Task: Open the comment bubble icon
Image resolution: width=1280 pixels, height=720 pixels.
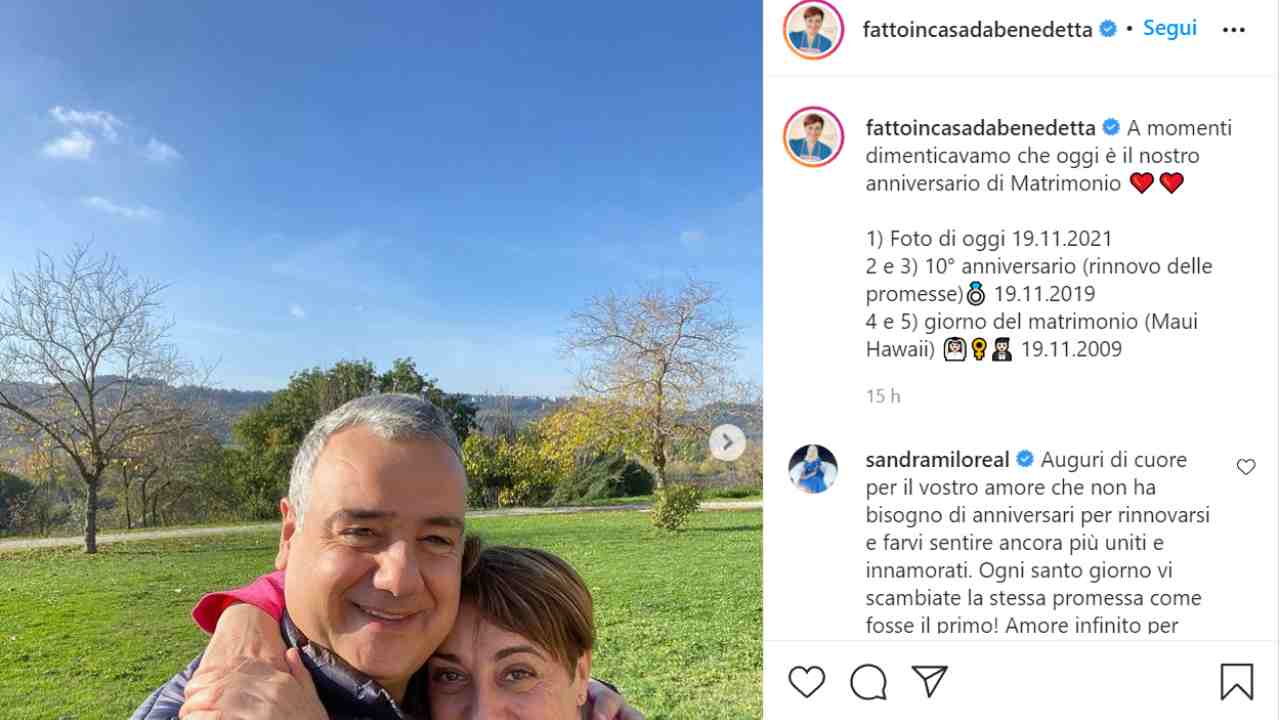Action: click(x=868, y=682)
